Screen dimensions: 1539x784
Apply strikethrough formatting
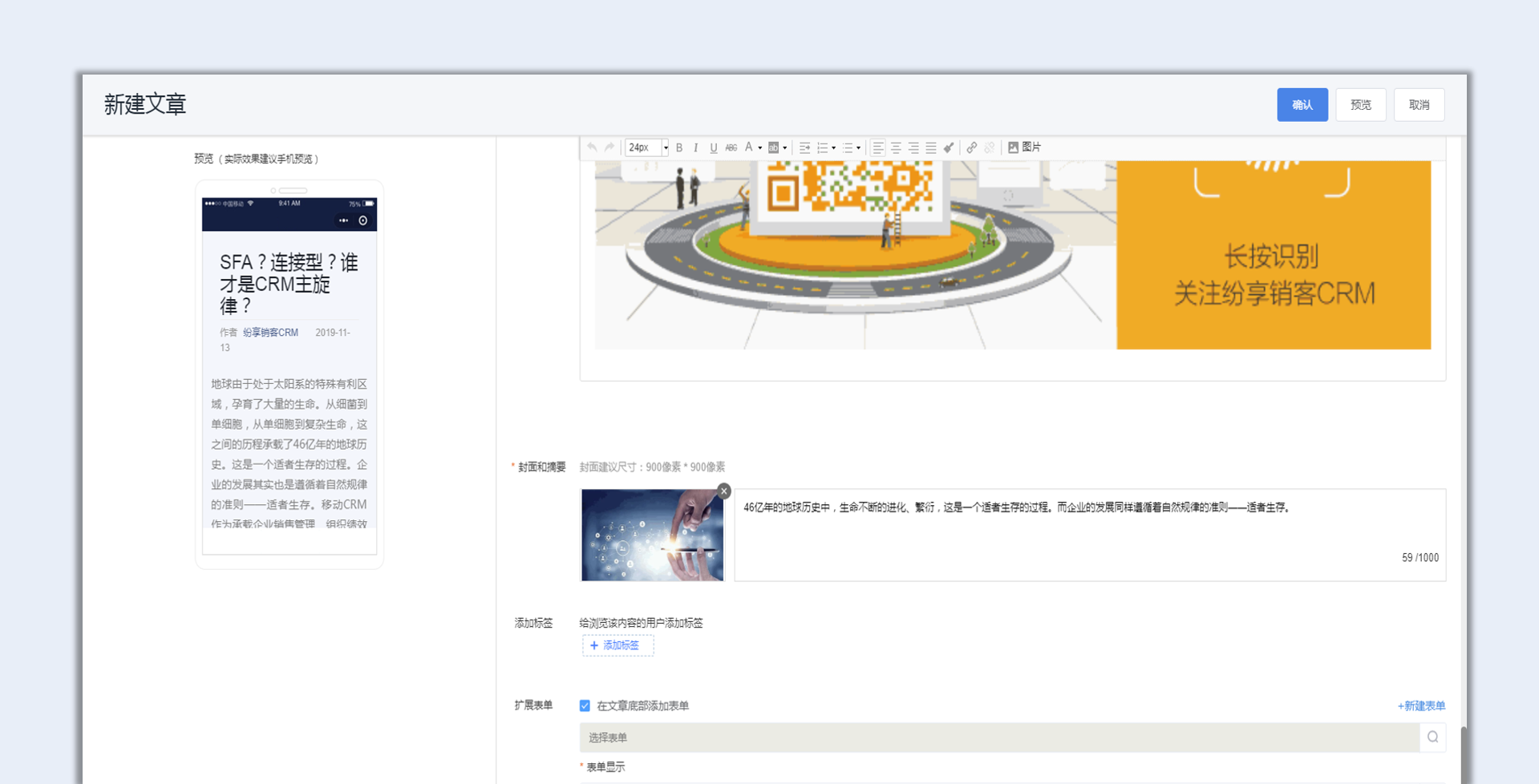(731, 148)
